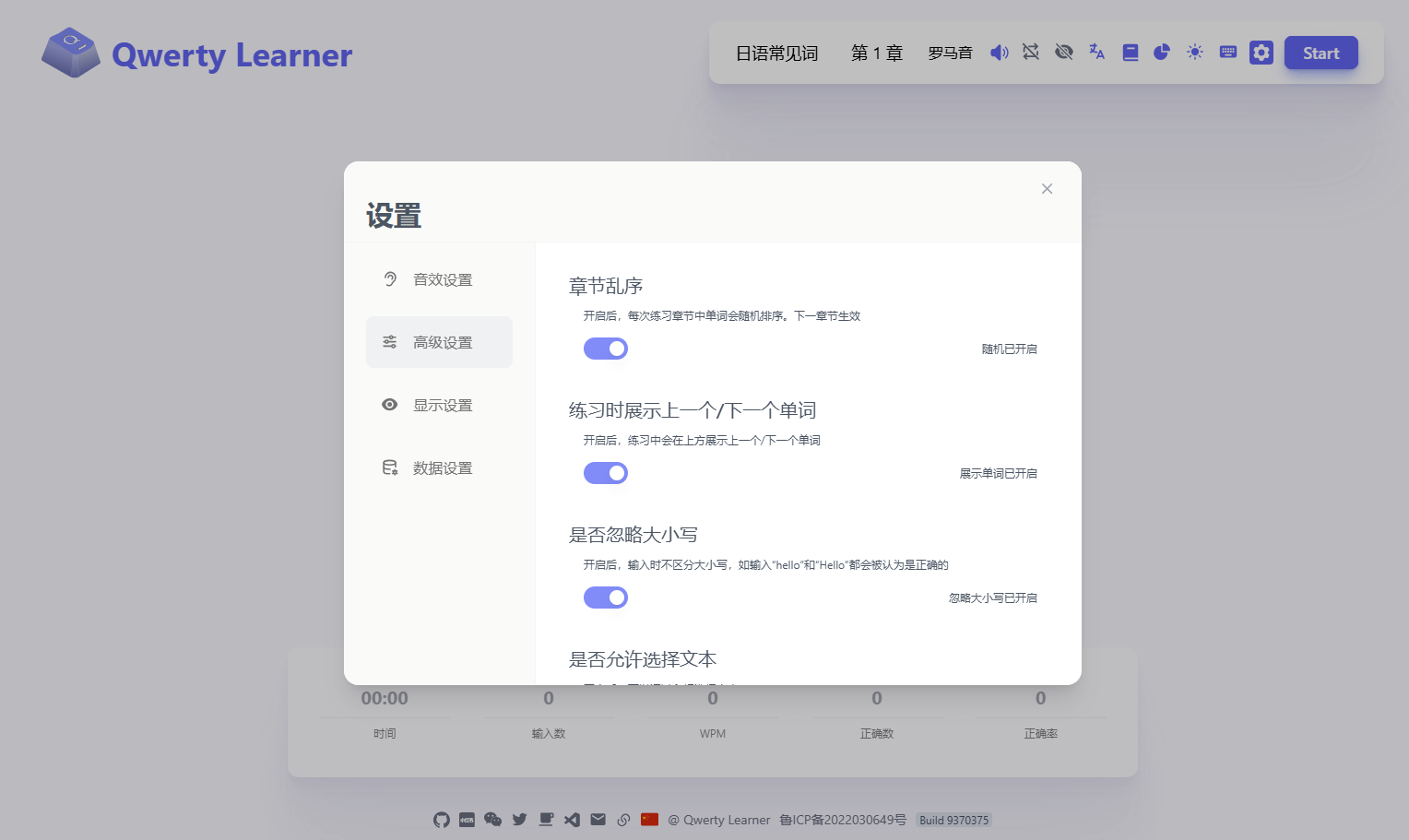Open the pie chart statistics icon
The width and height of the screenshot is (1409, 840).
(1162, 53)
